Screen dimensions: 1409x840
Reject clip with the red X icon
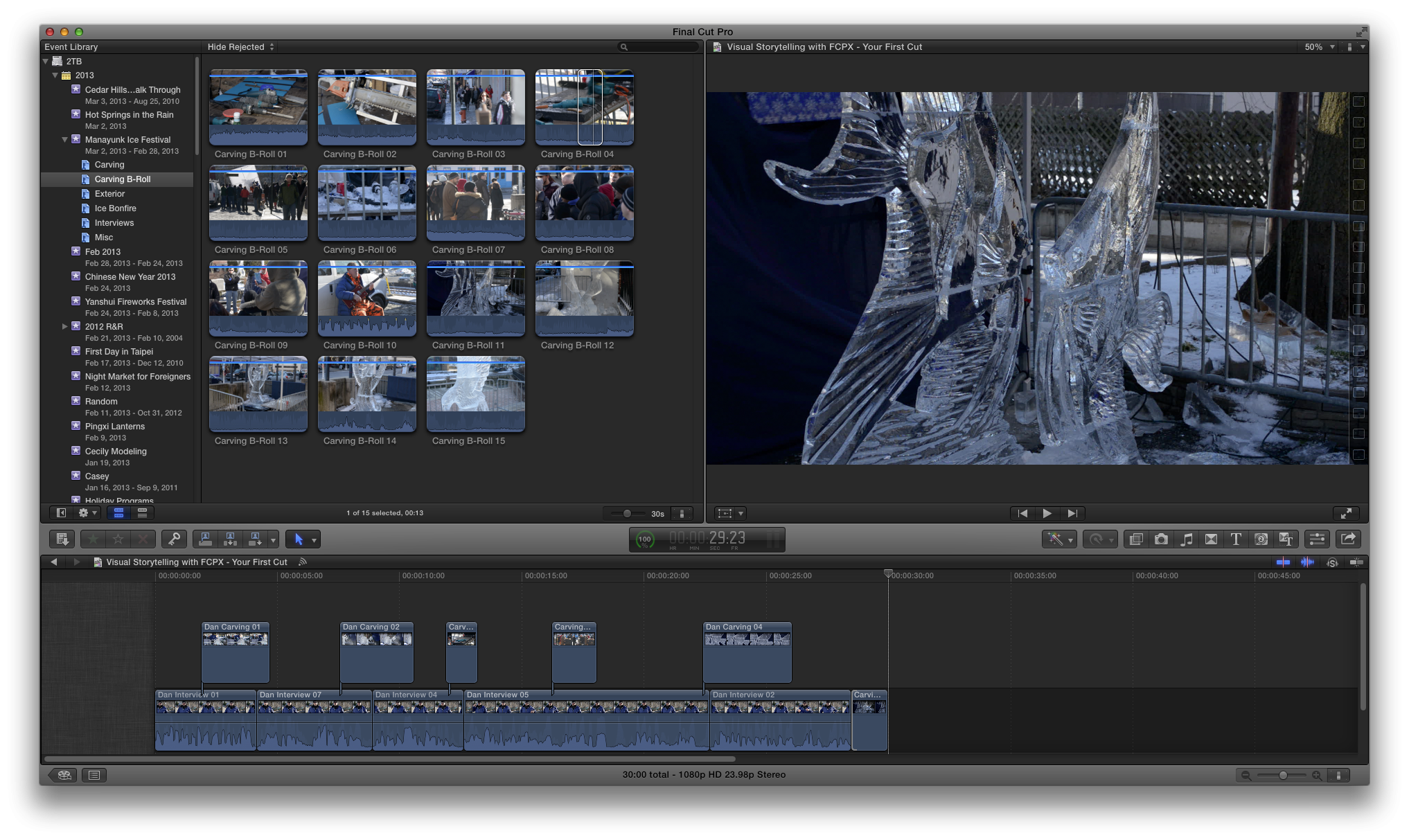143,539
